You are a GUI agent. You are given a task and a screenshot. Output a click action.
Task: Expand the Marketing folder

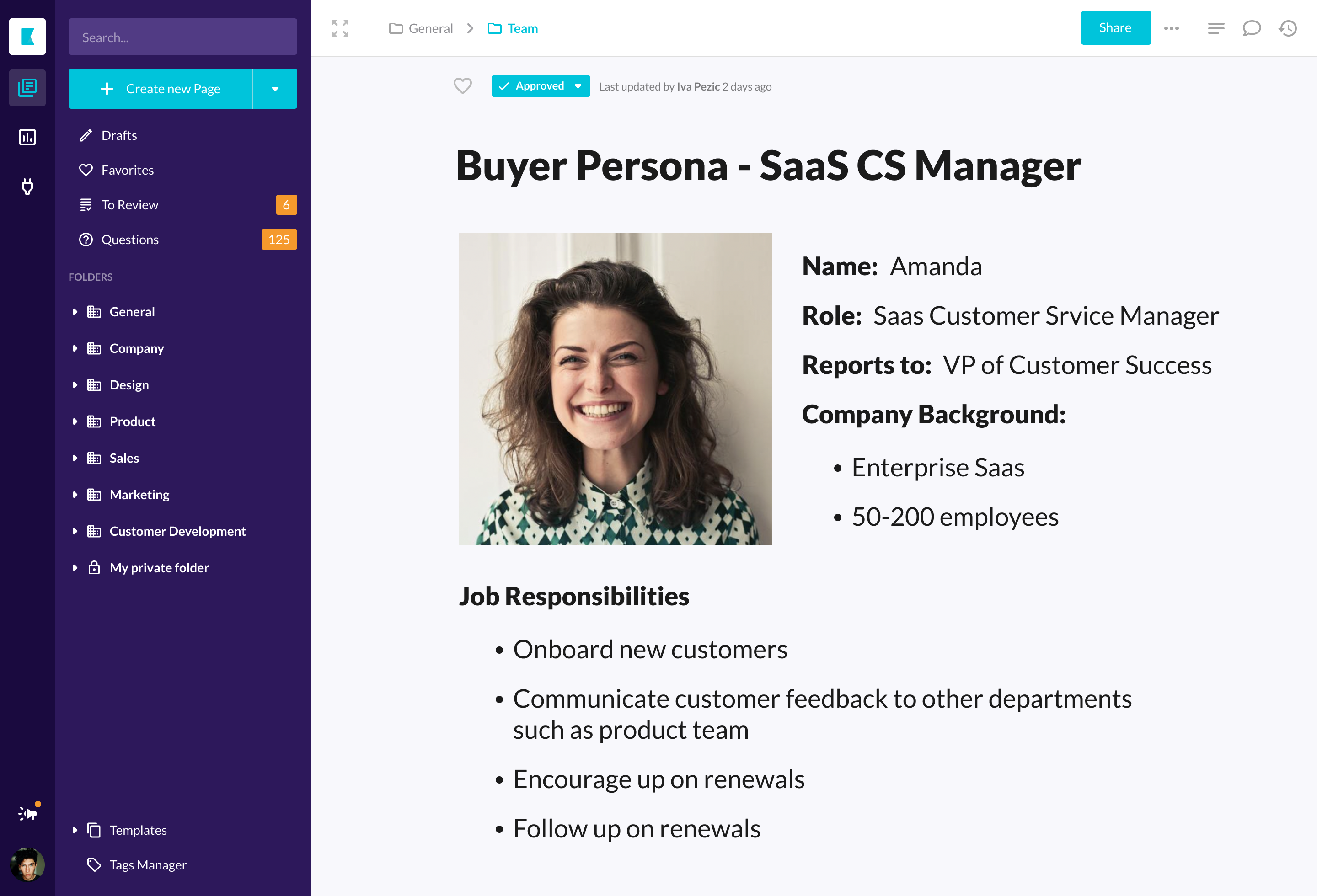75,495
